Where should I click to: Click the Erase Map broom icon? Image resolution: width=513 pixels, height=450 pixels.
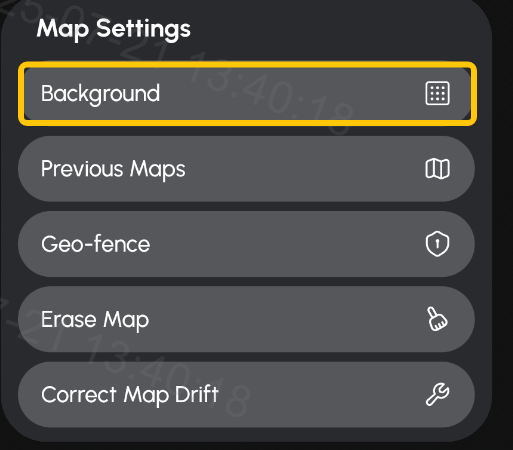(x=437, y=319)
